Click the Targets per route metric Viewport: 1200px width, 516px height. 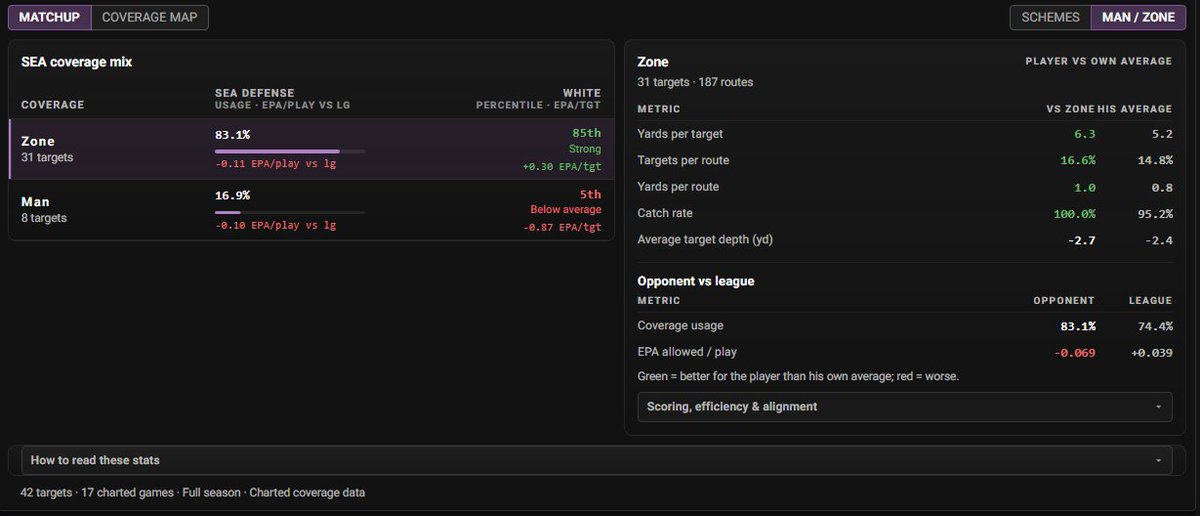pos(683,160)
